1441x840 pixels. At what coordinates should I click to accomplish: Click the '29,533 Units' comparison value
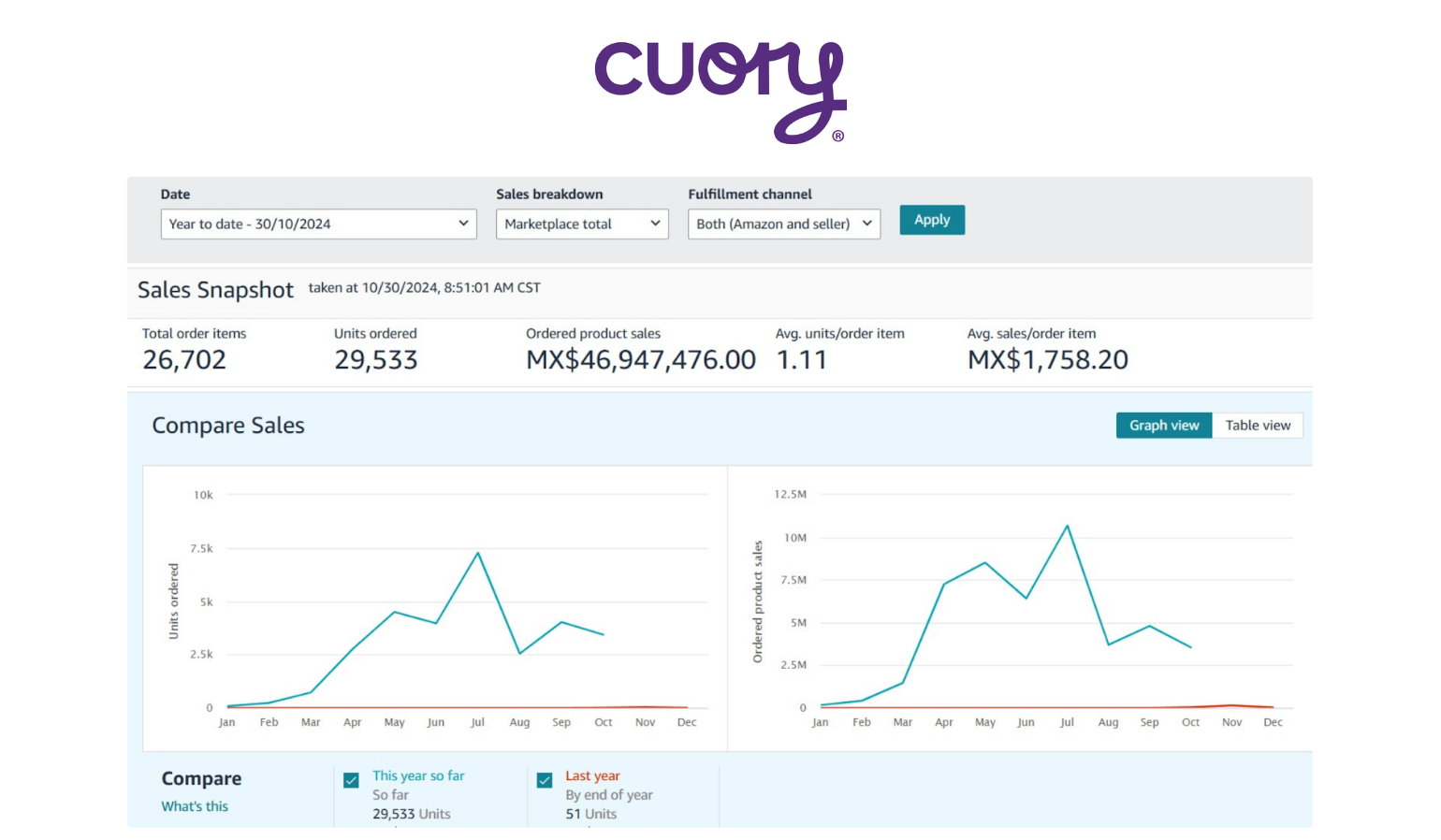pyautogui.click(x=411, y=814)
